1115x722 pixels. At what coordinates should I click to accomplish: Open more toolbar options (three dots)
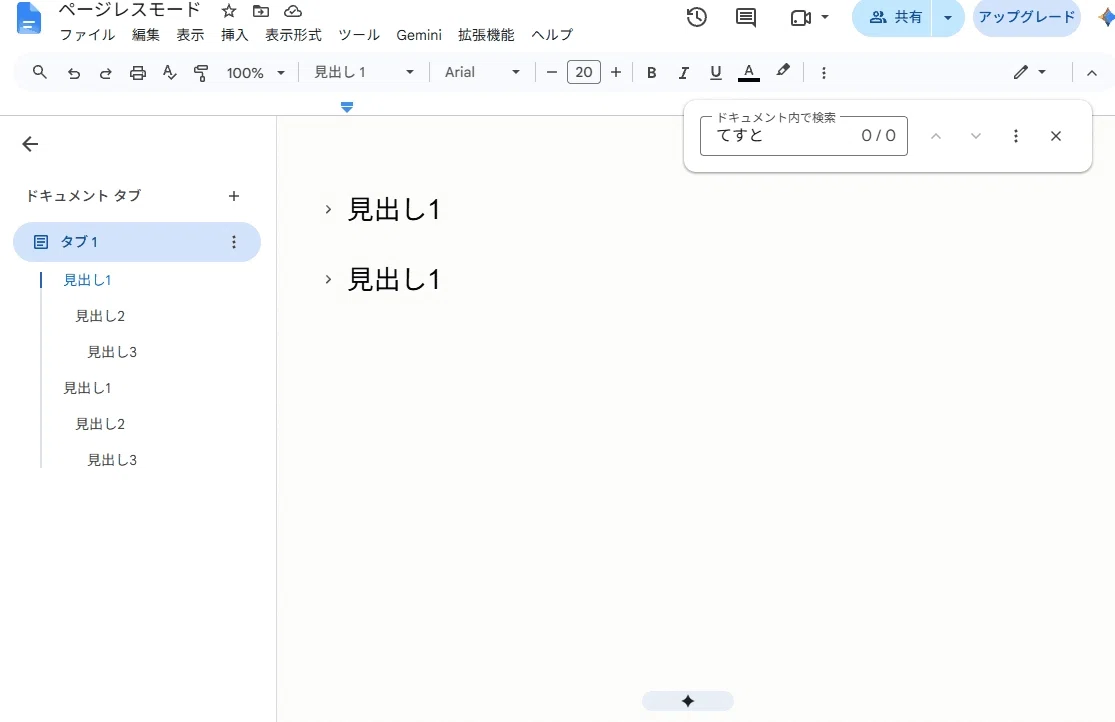(823, 73)
